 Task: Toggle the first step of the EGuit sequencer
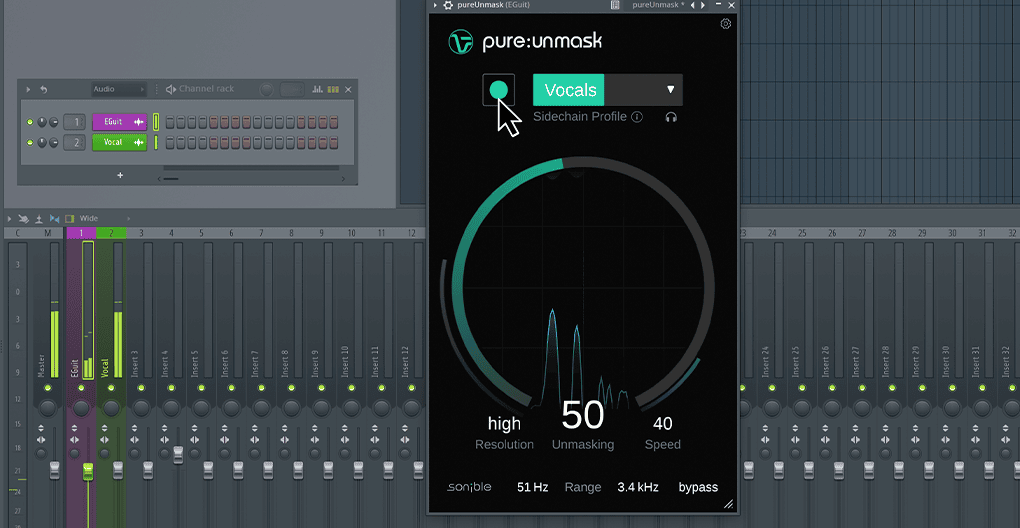[170, 122]
